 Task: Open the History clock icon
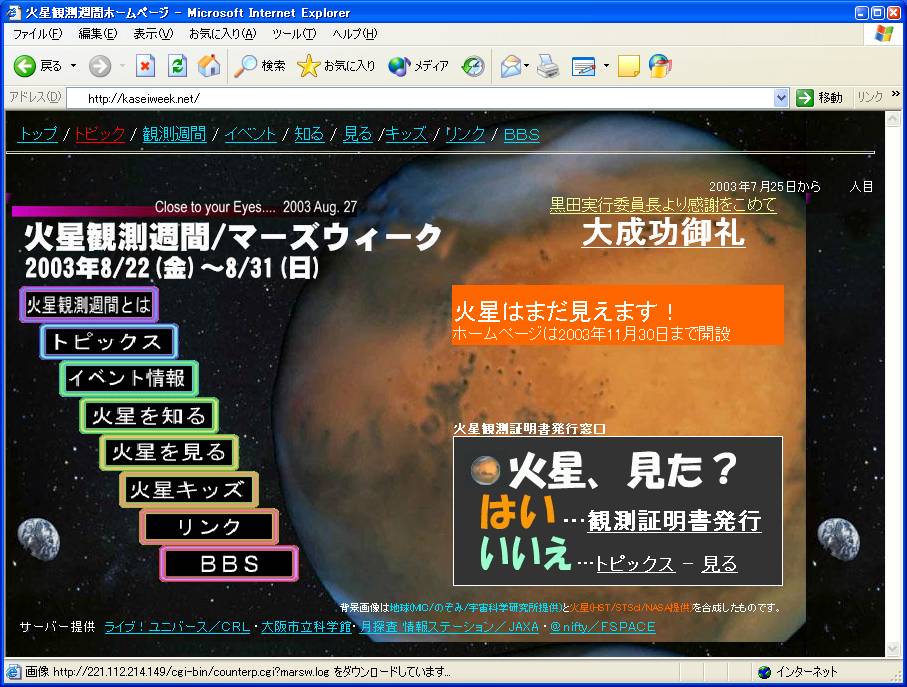(x=472, y=66)
